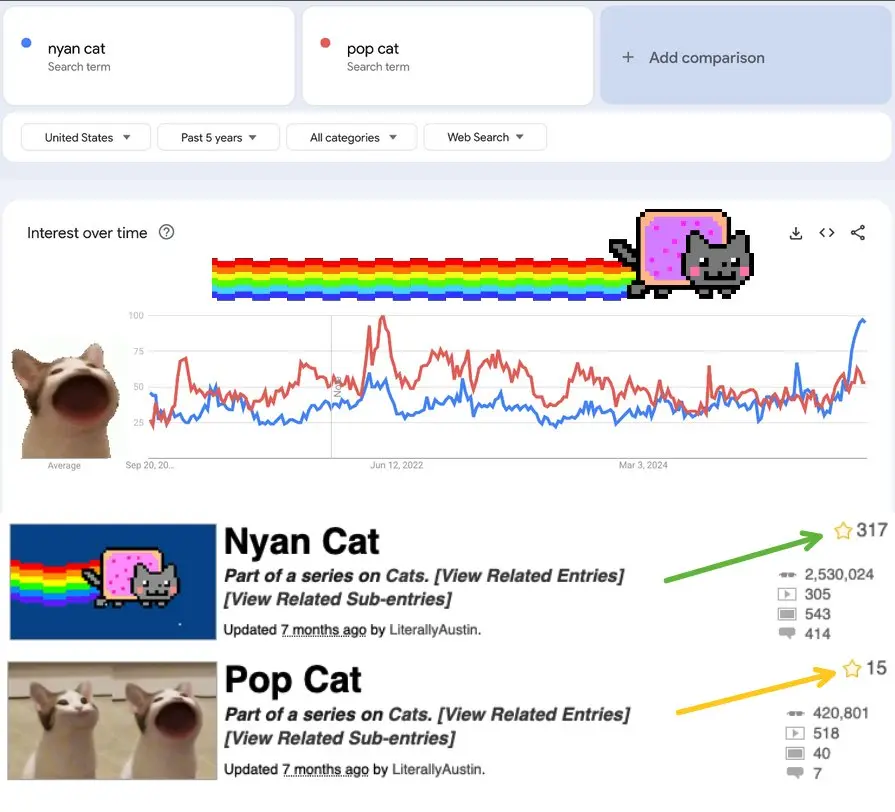Click the download CSV icon
The height and width of the screenshot is (812, 895).
(x=796, y=233)
